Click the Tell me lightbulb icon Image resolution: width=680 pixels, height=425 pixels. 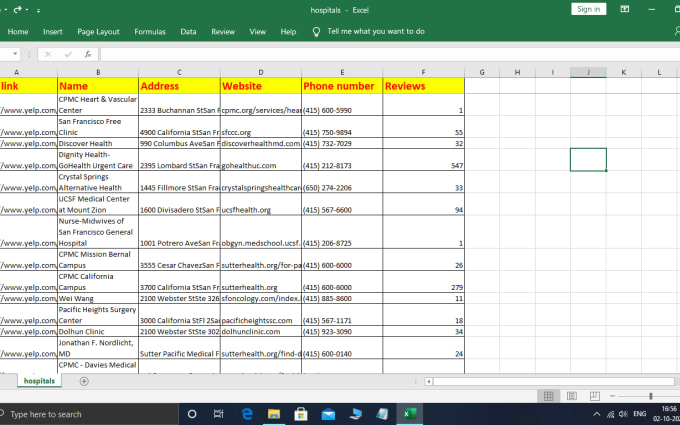316,32
